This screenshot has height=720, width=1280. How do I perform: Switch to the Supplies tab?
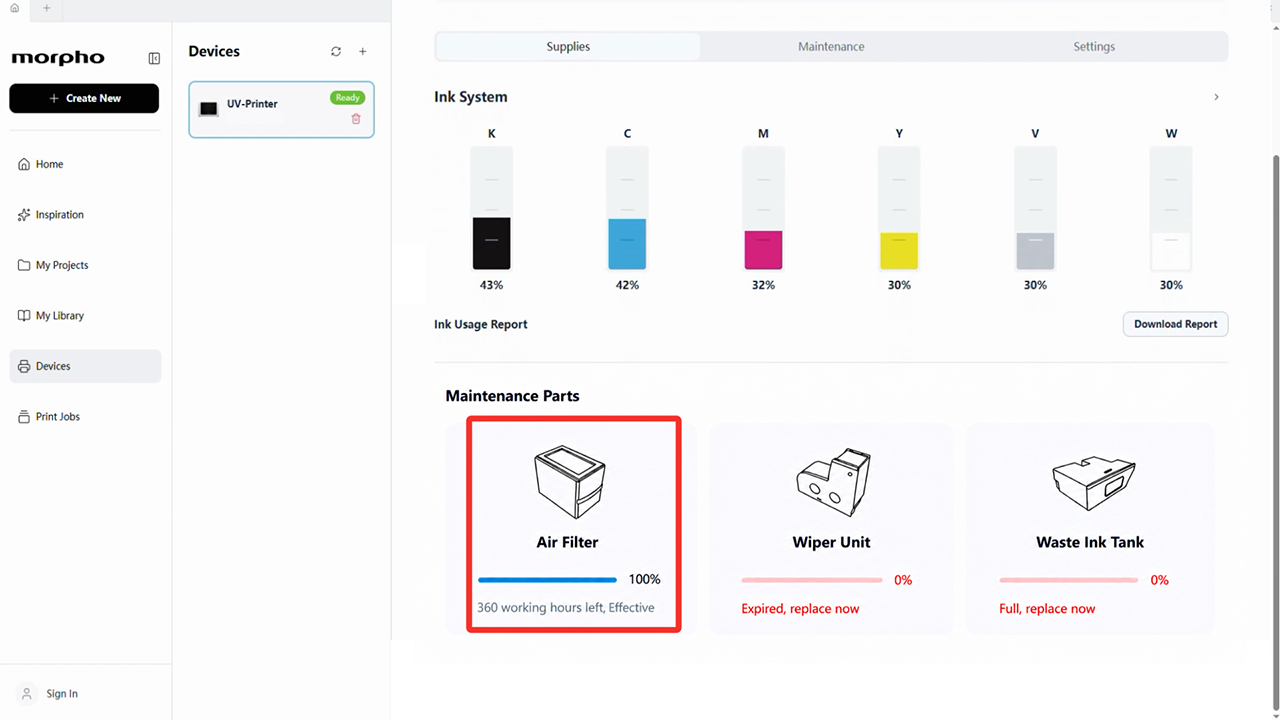[x=568, y=47]
